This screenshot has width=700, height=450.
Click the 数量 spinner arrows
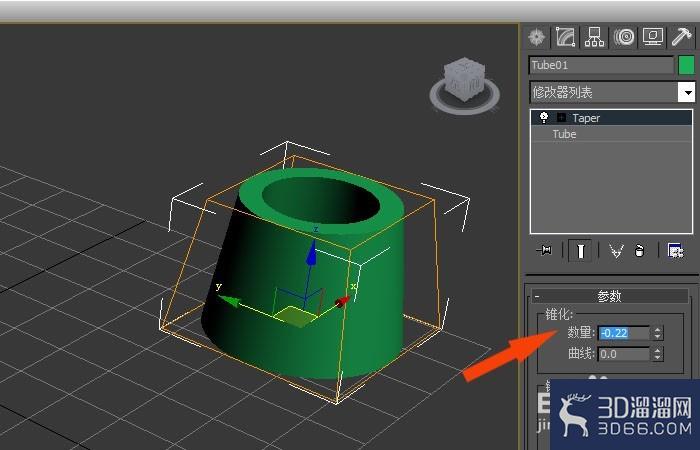point(658,333)
